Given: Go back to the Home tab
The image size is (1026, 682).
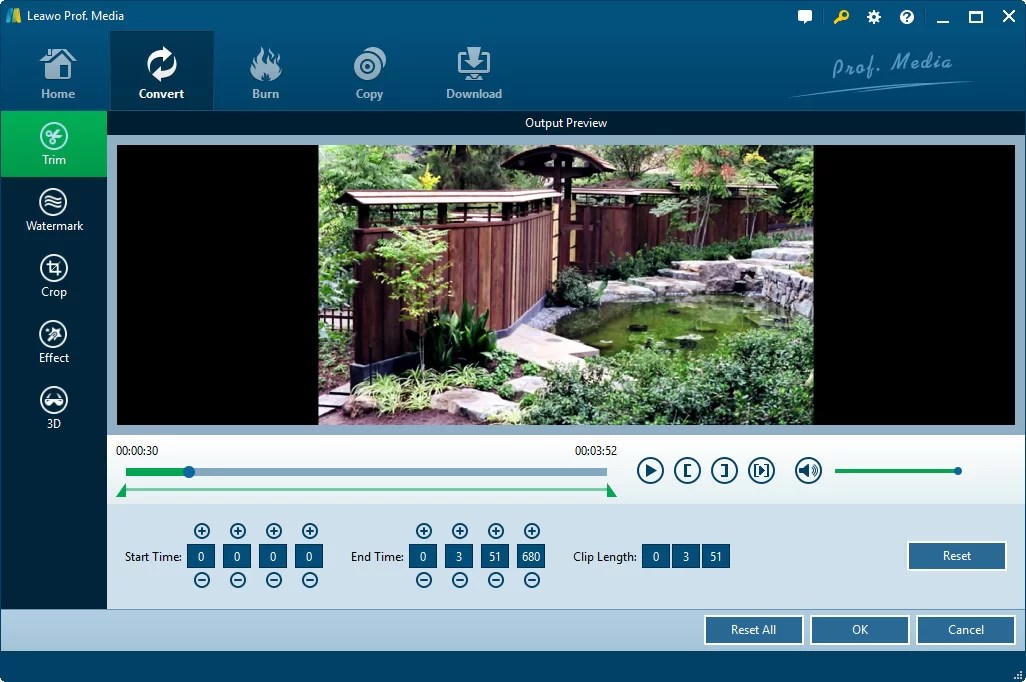Looking at the screenshot, I should 57,70.
